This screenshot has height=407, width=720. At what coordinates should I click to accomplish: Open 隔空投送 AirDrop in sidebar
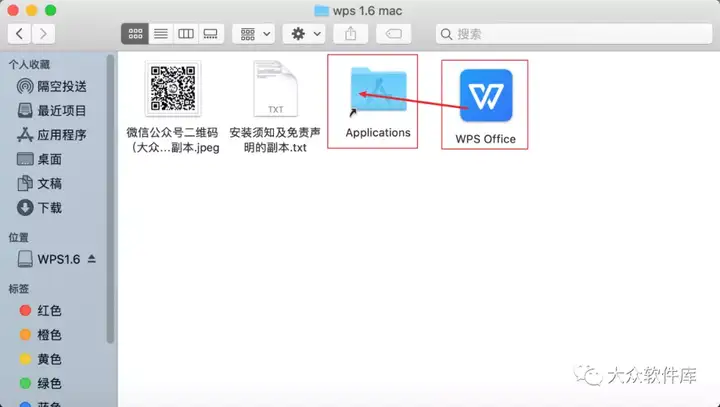point(51,86)
